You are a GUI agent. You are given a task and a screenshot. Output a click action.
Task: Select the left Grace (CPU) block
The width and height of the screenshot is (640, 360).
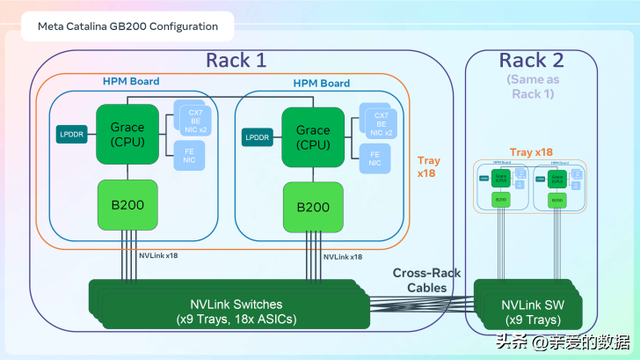127,134
